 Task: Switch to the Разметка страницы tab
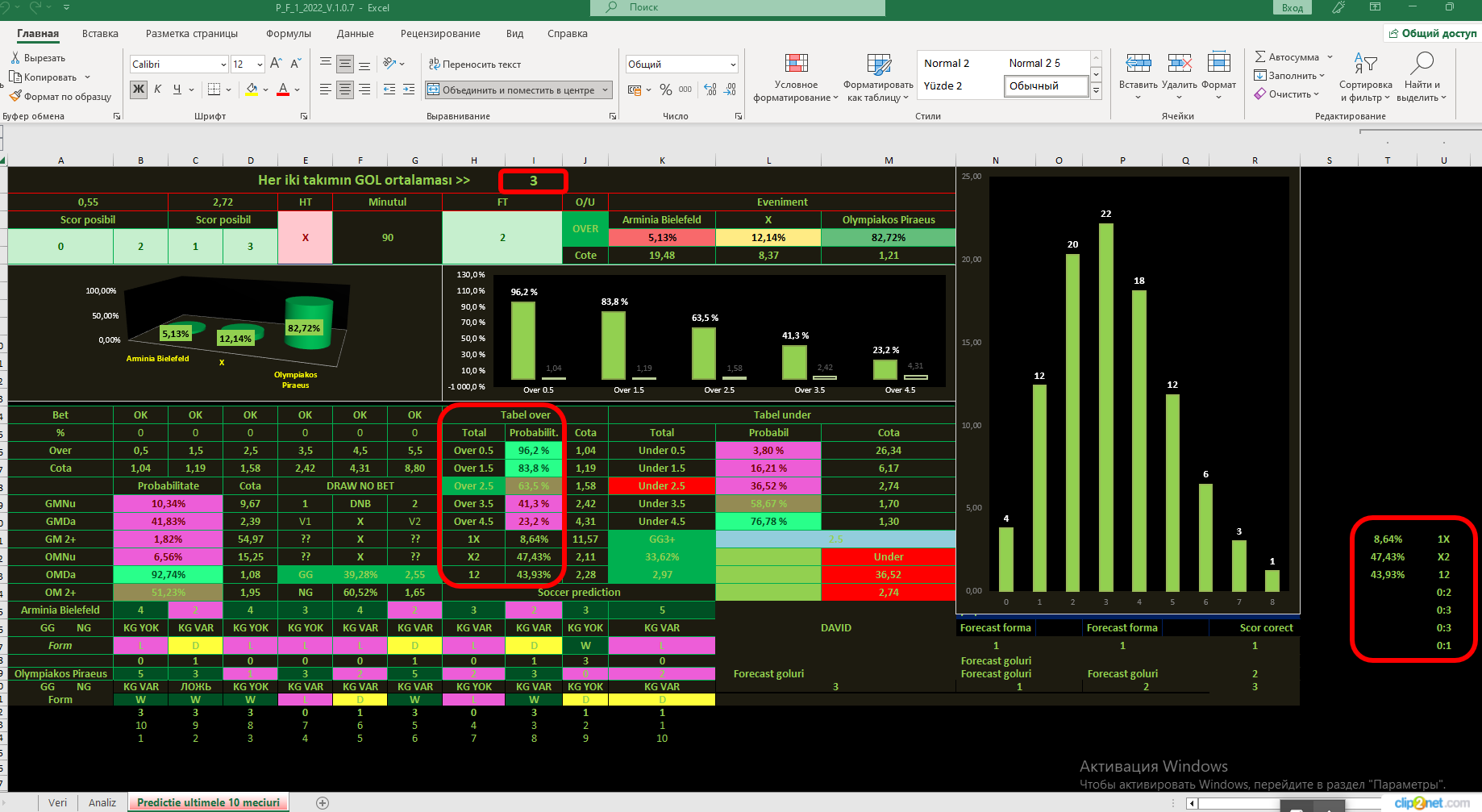pyautogui.click(x=192, y=34)
